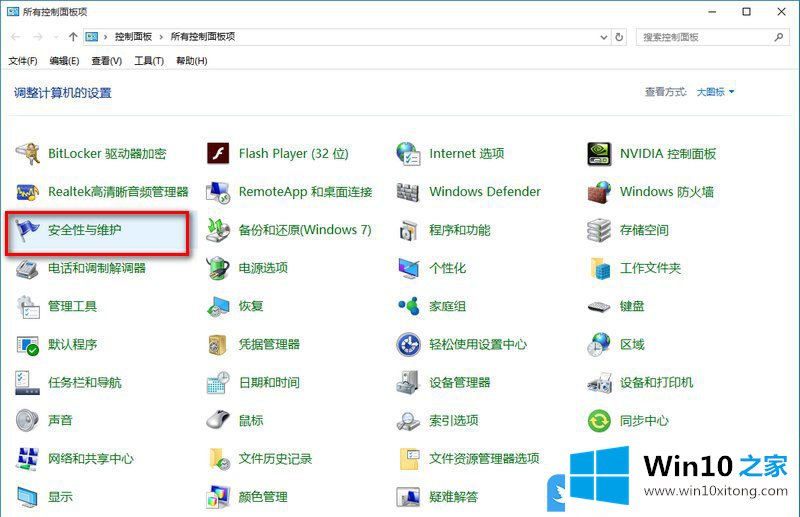Open the NVIDIA 控制面板 icon
Viewport: 800px width, 517px height.
click(599, 154)
